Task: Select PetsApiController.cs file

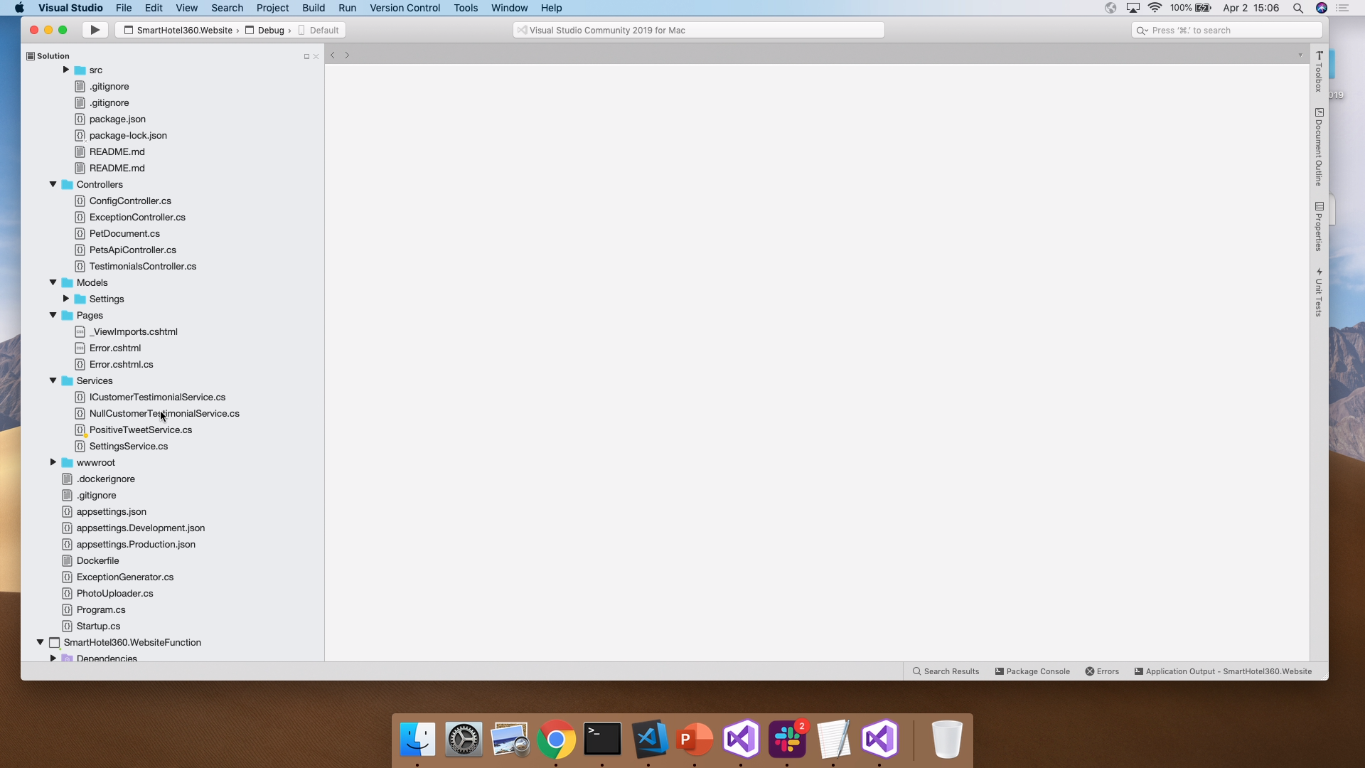Action: tap(132, 250)
